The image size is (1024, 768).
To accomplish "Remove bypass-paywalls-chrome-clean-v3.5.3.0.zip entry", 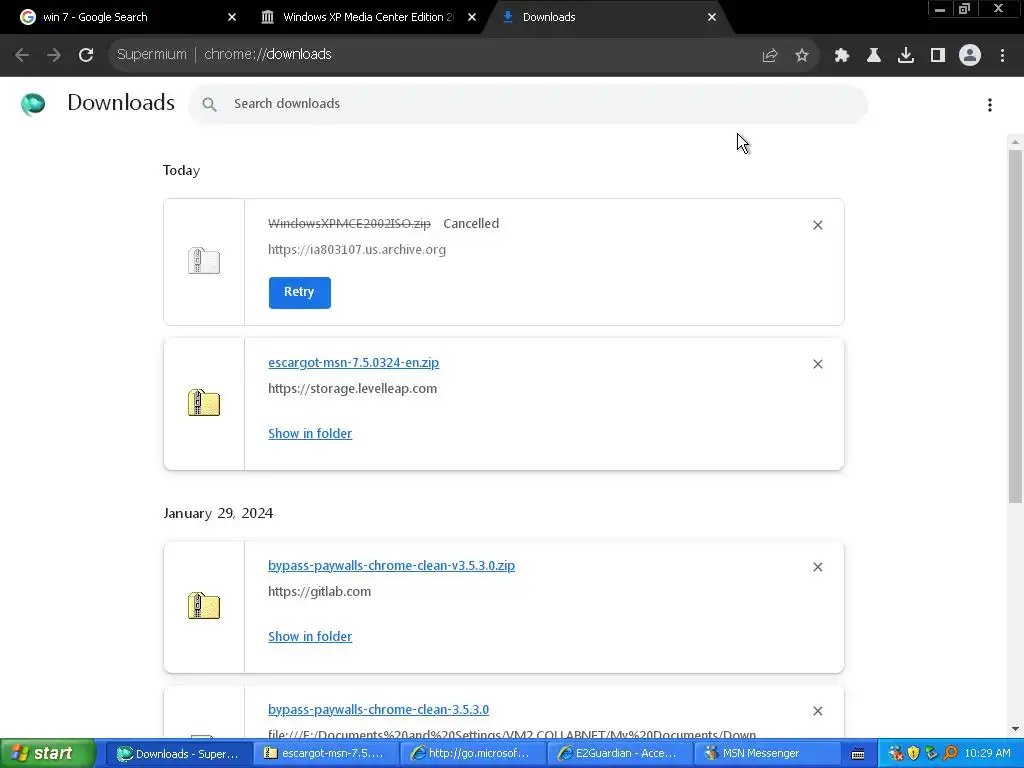I will point(818,568).
